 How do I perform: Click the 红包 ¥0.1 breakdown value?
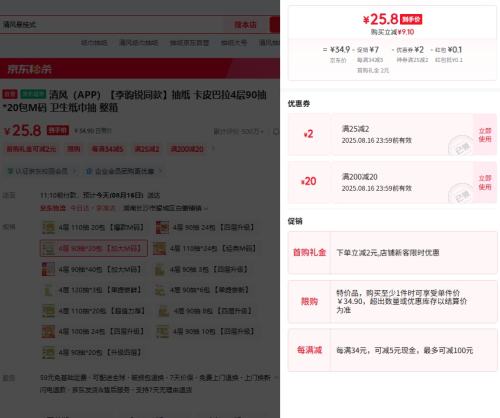(x=448, y=50)
